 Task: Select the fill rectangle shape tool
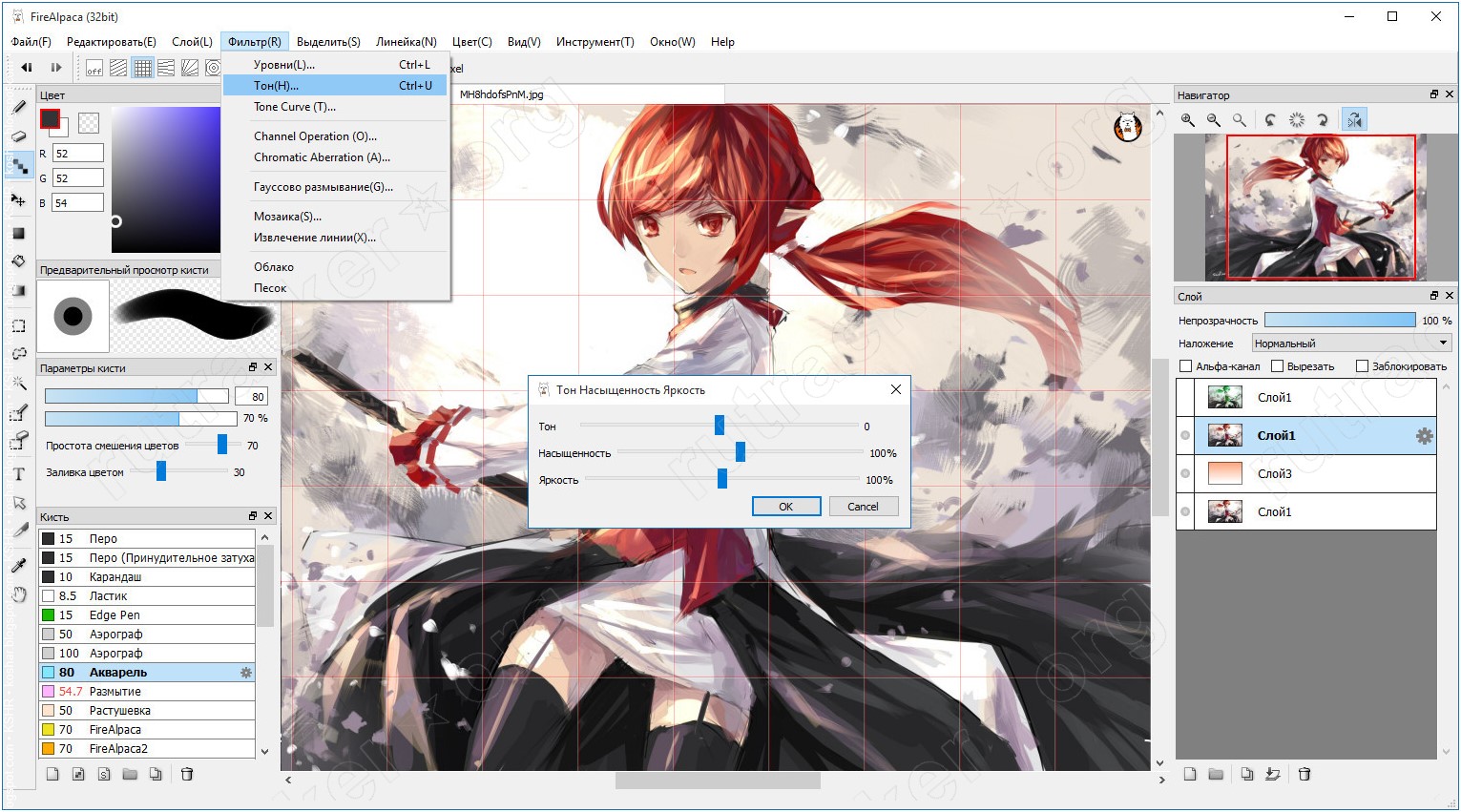[x=18, y=233]
